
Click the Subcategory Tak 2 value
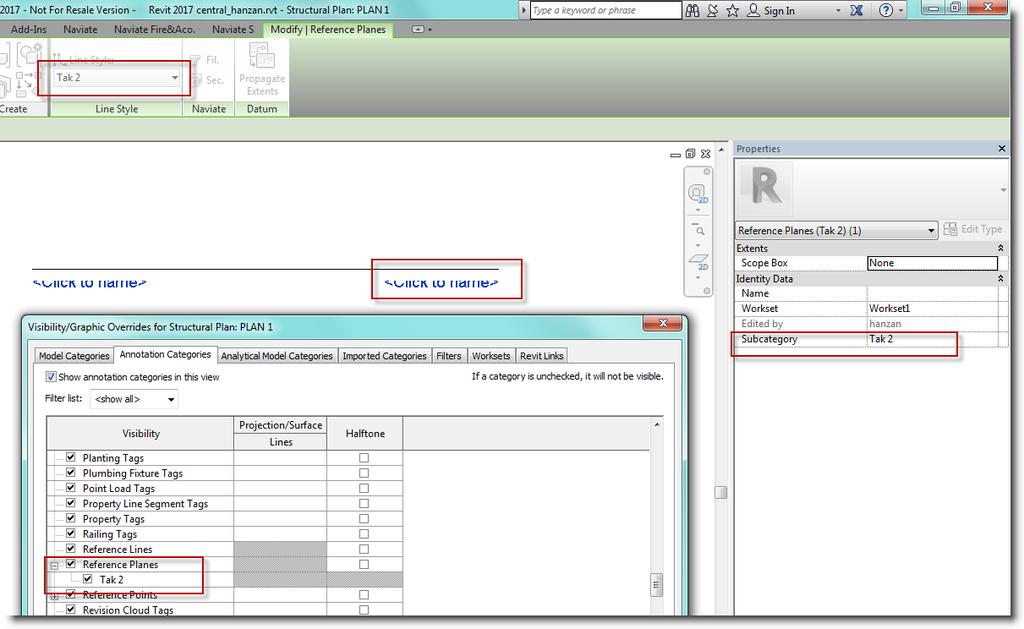932,339
